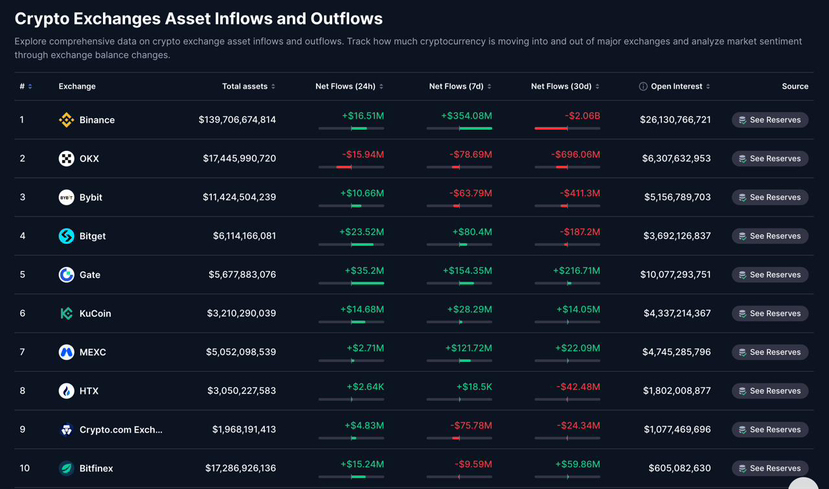Click the MEXC logo icon
The width and height of the screenshot is (829, 489).
click(66, 352)
